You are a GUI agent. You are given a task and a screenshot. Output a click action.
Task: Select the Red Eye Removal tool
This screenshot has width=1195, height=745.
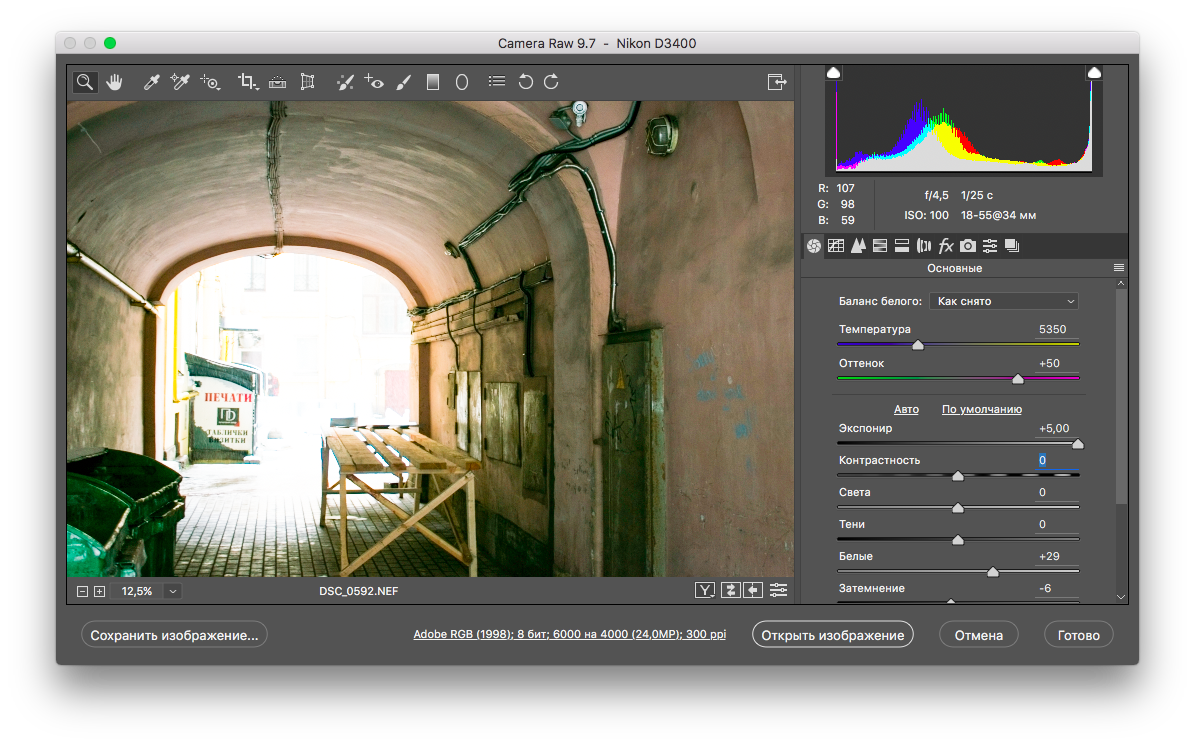pyautogui.click(x=374, y=82)
